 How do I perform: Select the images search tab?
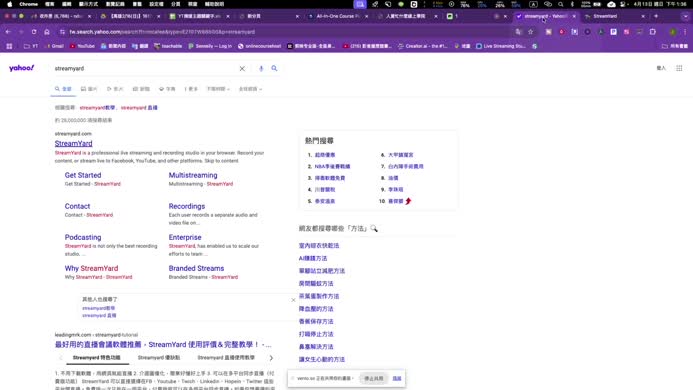(x=89, y=89)
